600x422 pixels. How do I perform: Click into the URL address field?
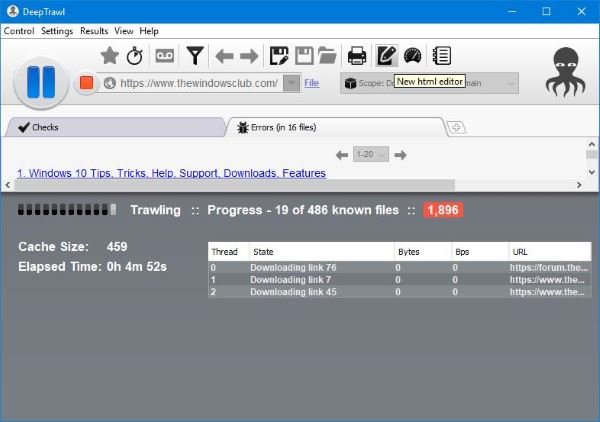pos(199,83)
